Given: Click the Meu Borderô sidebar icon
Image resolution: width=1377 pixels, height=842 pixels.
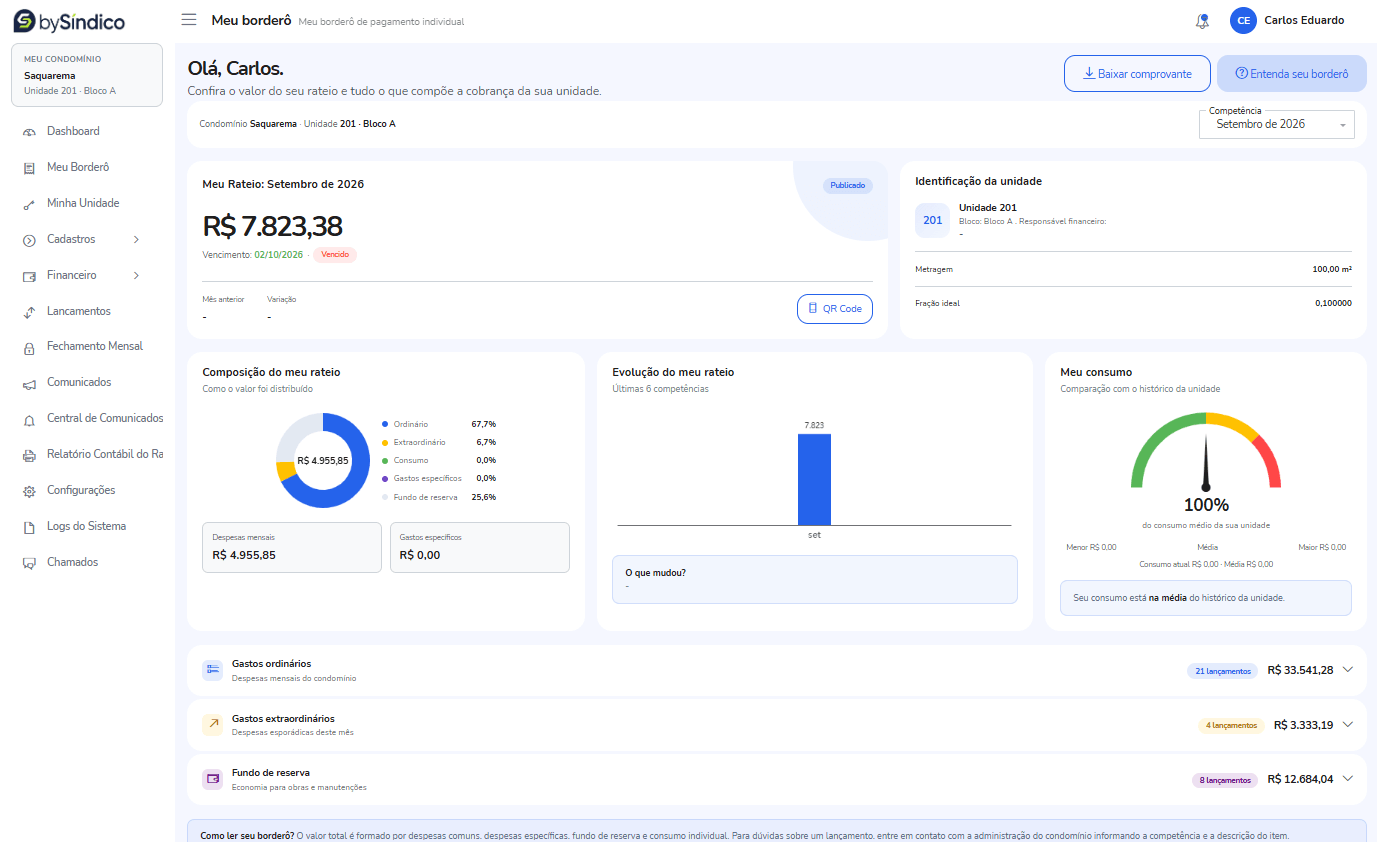Looking at the screenshot, I should pos(29,168).
